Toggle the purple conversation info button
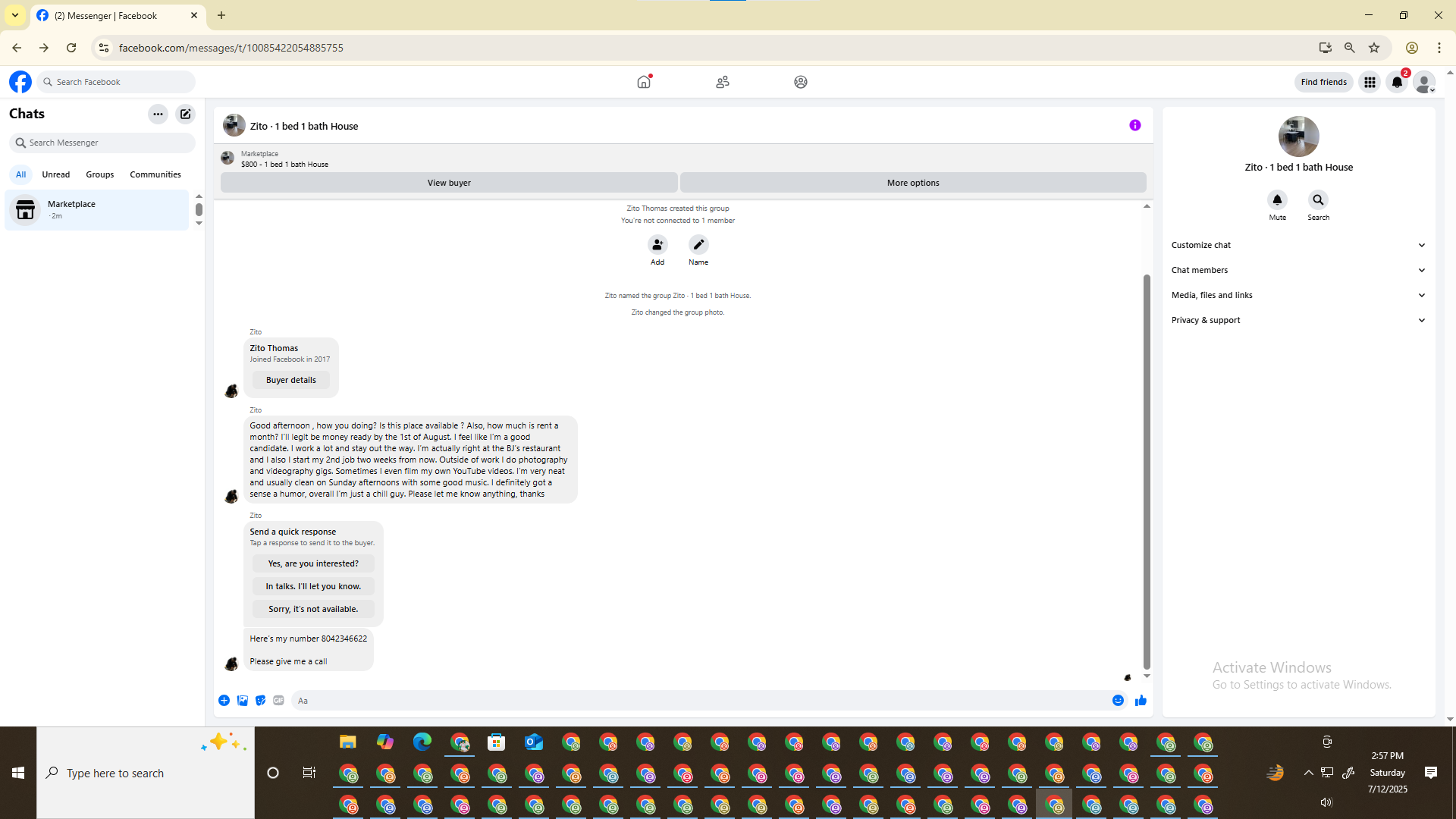Image resolution: width=1456 pixels, height=819 pixels. (x=1134, y=125)
